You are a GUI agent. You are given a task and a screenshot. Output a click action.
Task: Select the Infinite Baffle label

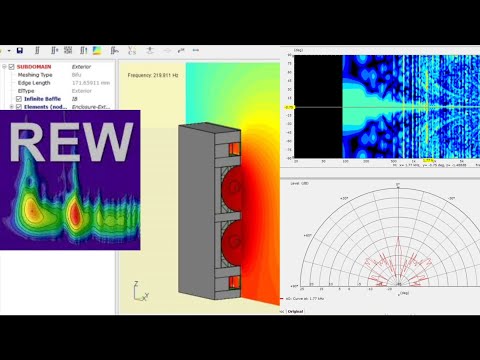click(42, 99)
